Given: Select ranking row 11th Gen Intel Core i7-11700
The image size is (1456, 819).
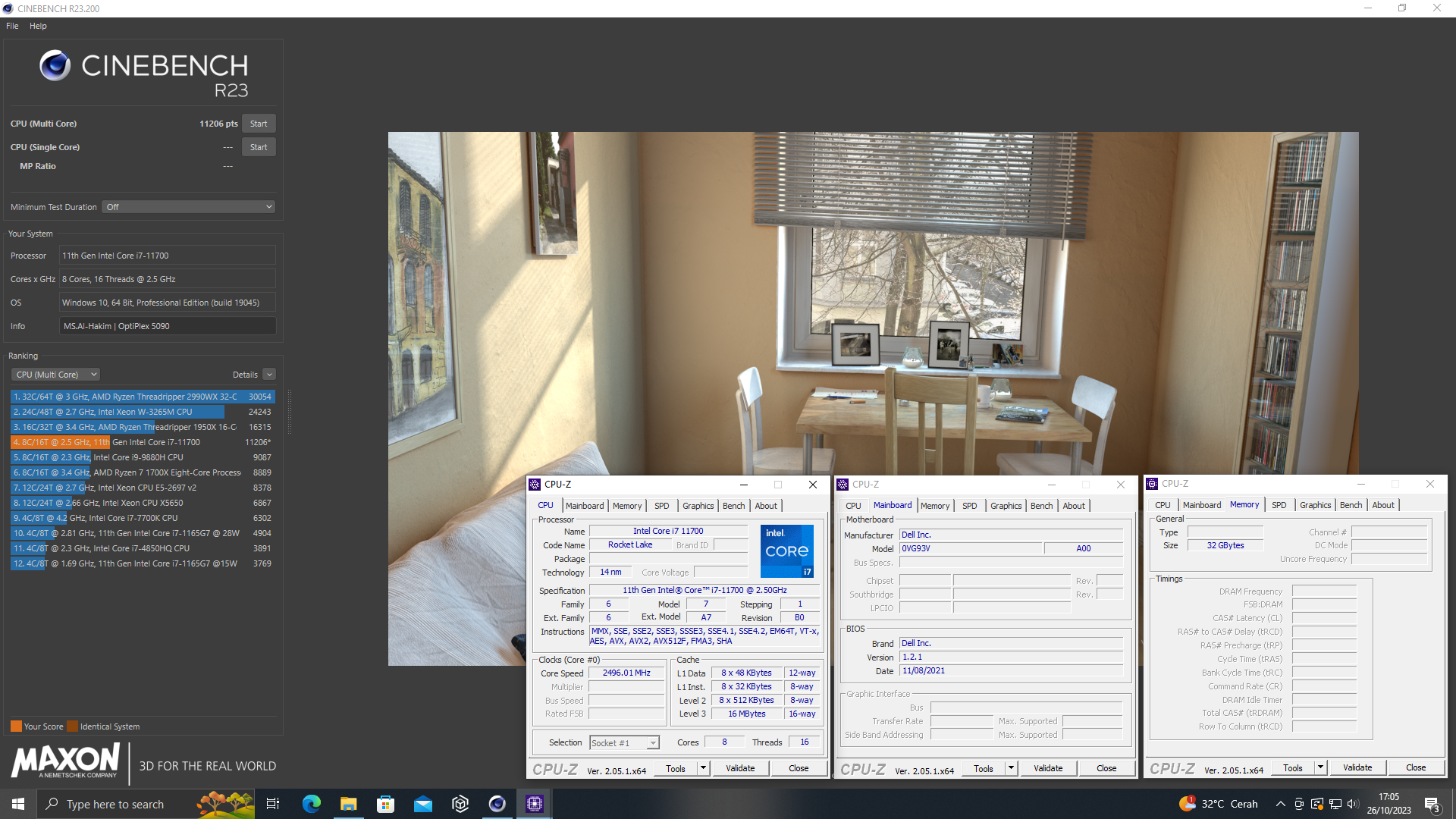Looking at the screenshot, I should coord(143,442).
